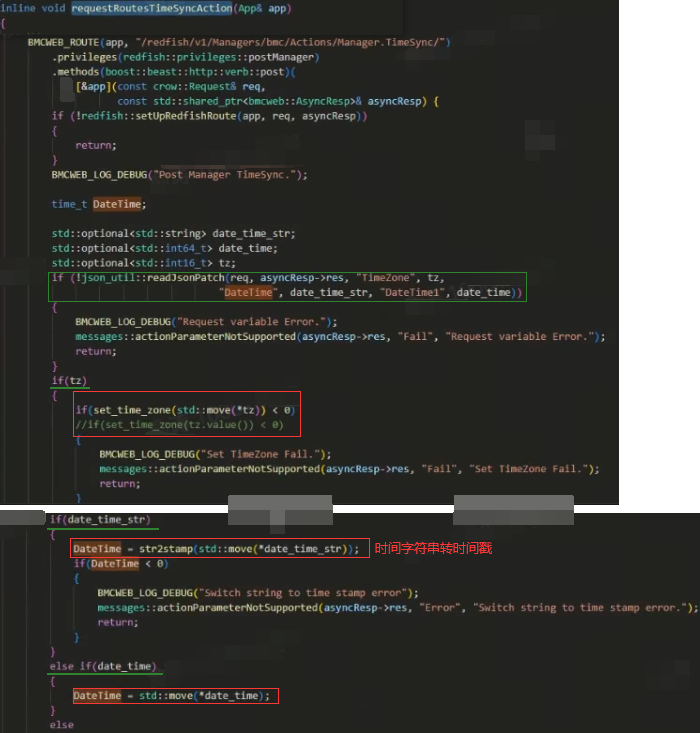
Task: Click the return statement after setUpRedfishRoute check
Action: point(96,145)
